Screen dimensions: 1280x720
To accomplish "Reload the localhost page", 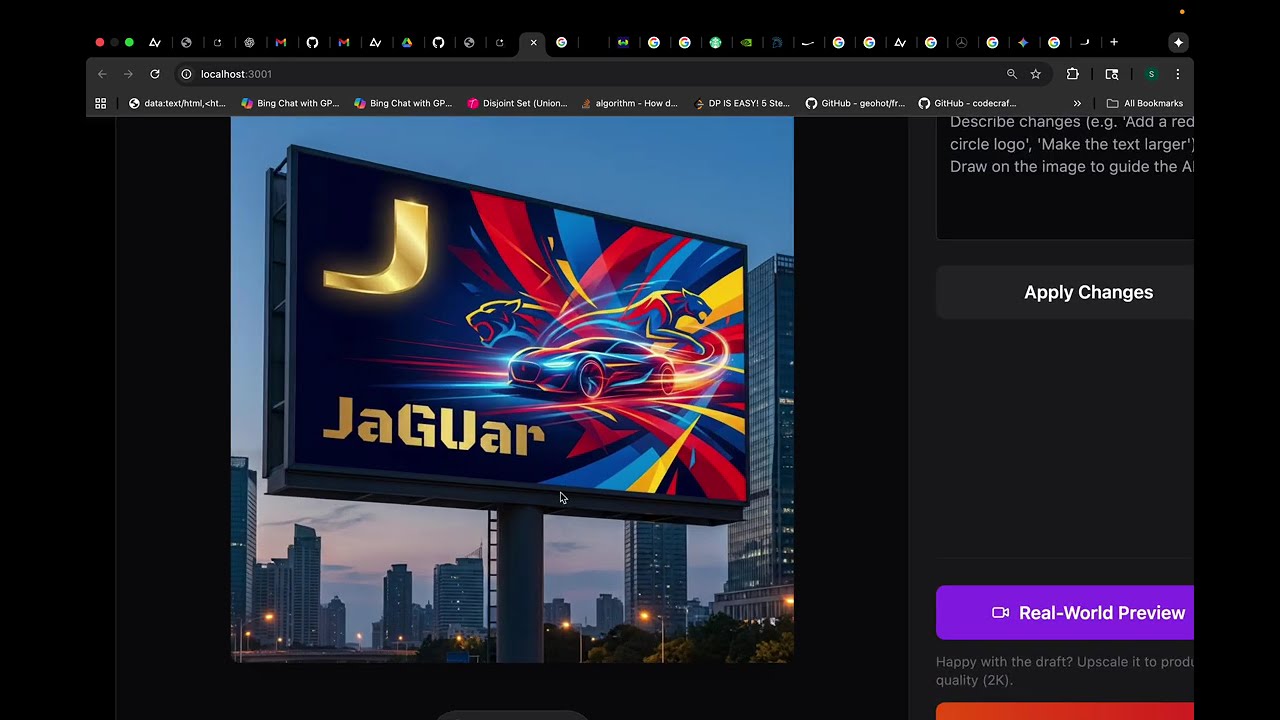I will tap(155, 74).
